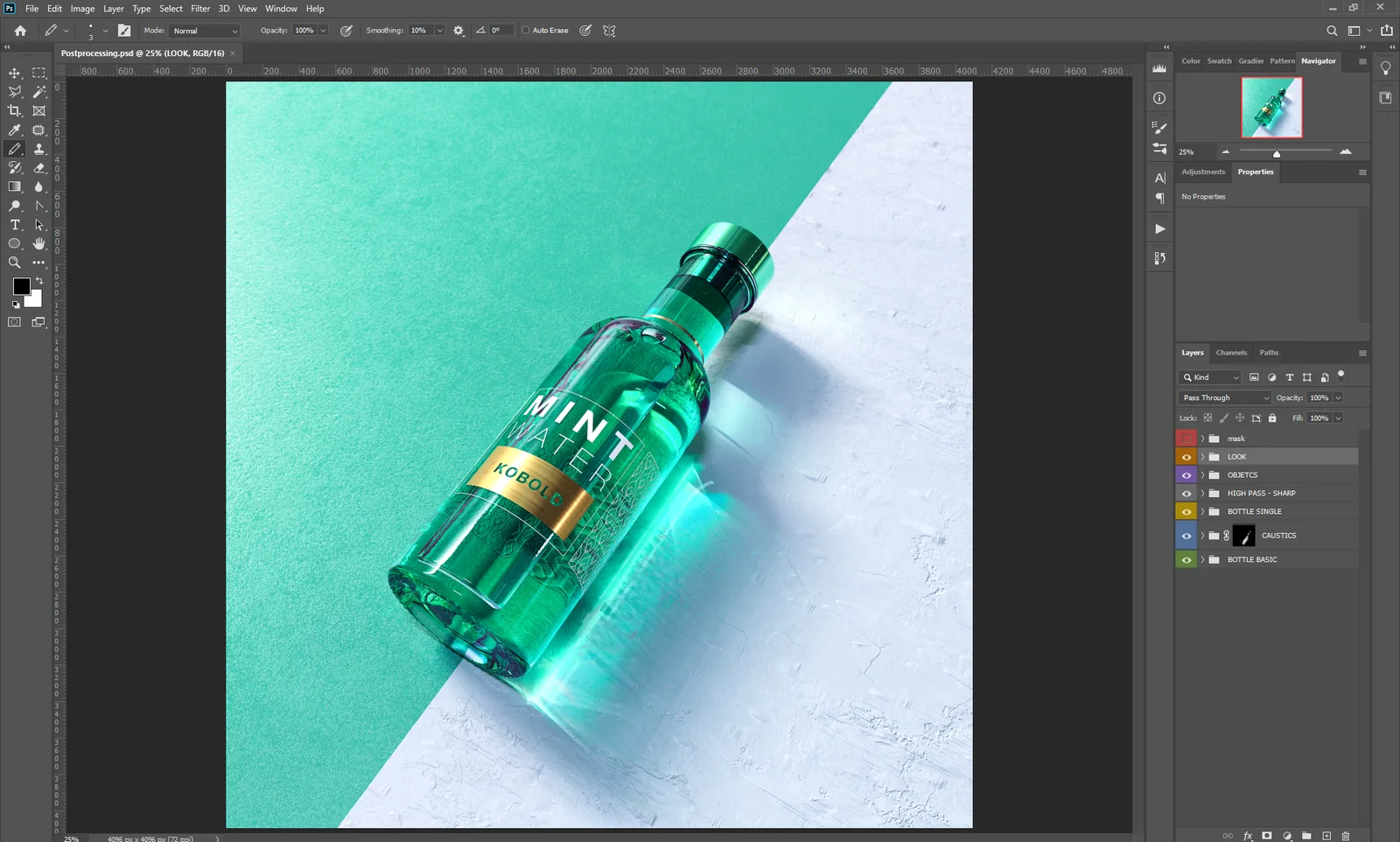Open the brush Mode dropdown

(x=204, y=30)
